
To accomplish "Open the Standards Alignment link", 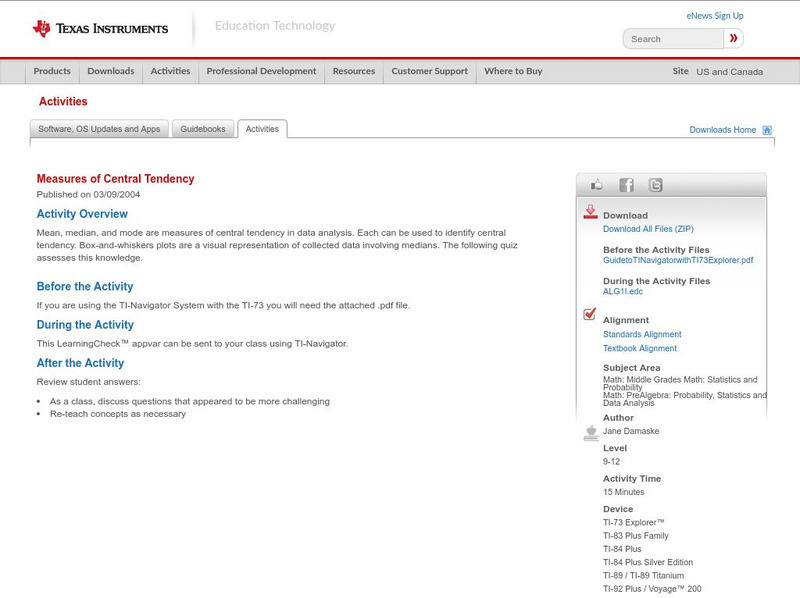I will (x=642, y=335).
